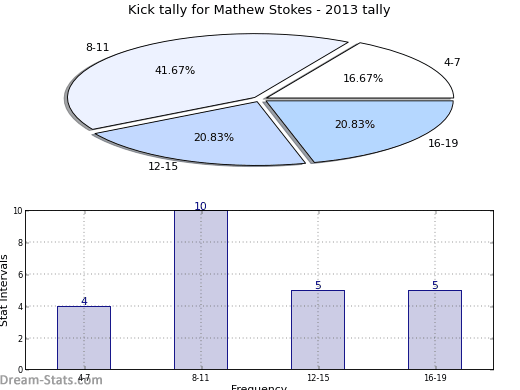The height and width of the screenshot is (390, 520).
Task: Click the chart title Kick tally for Mathew Stokes
Action: [259, 10]
